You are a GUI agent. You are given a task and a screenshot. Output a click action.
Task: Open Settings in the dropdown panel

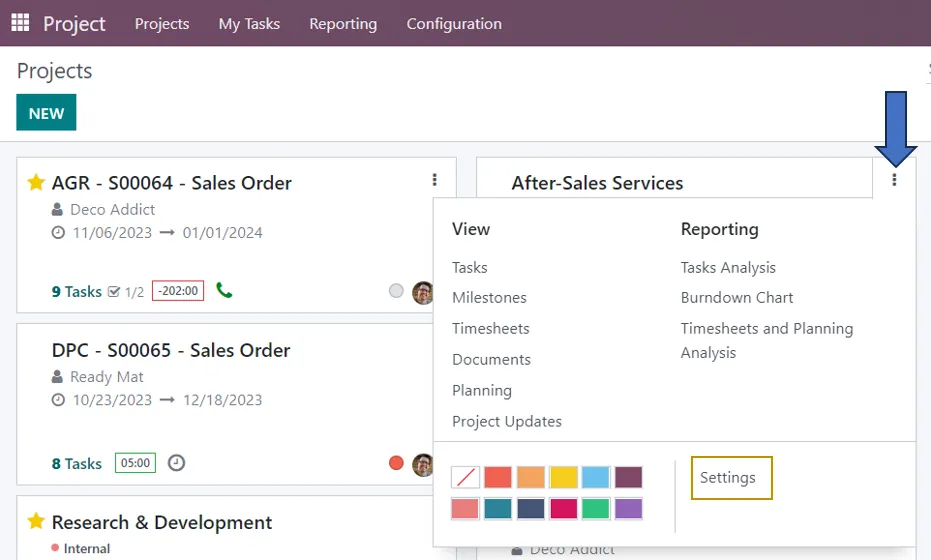click(732, 477)
